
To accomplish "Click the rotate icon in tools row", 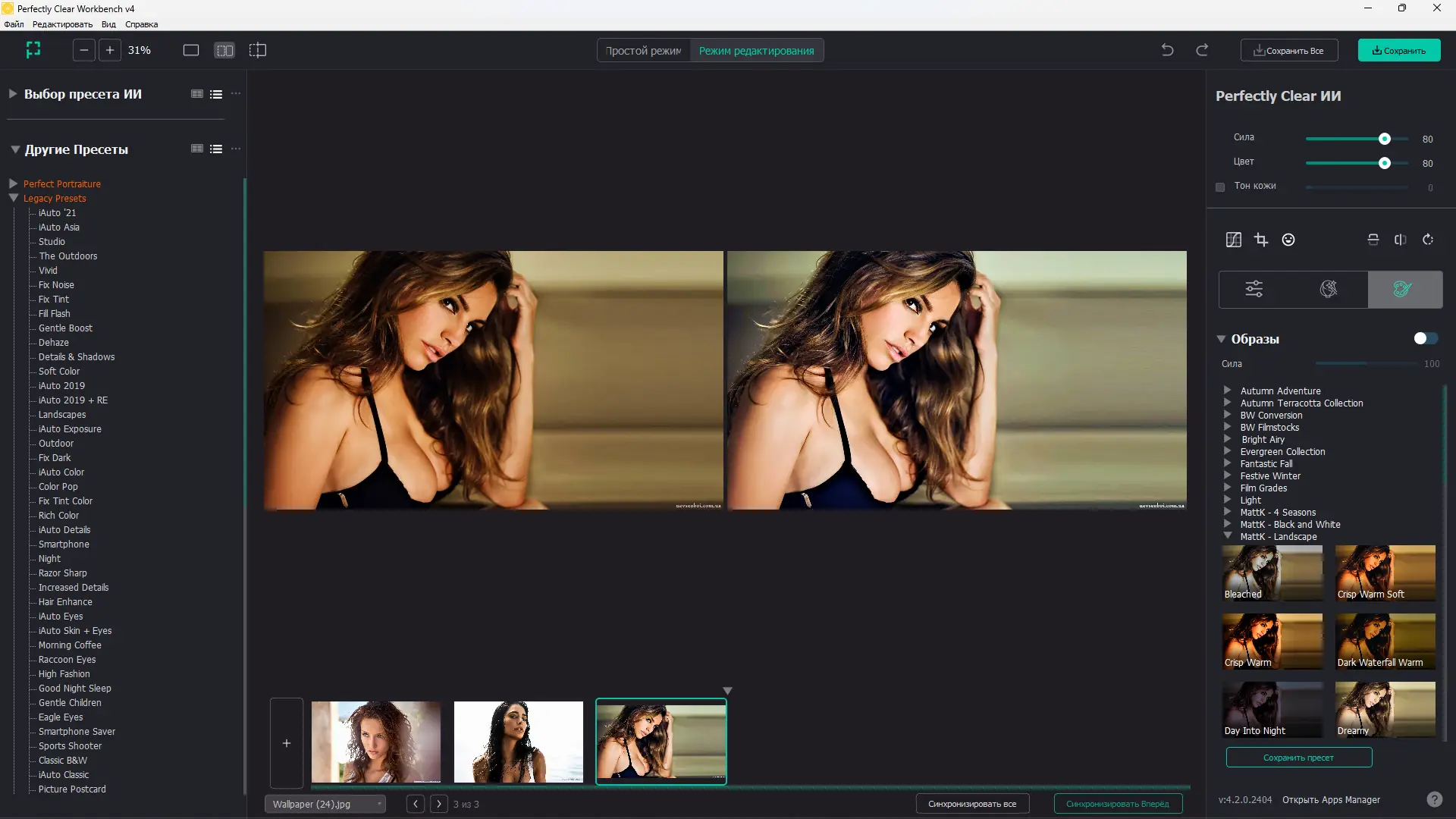I will tap(1428, 240).
